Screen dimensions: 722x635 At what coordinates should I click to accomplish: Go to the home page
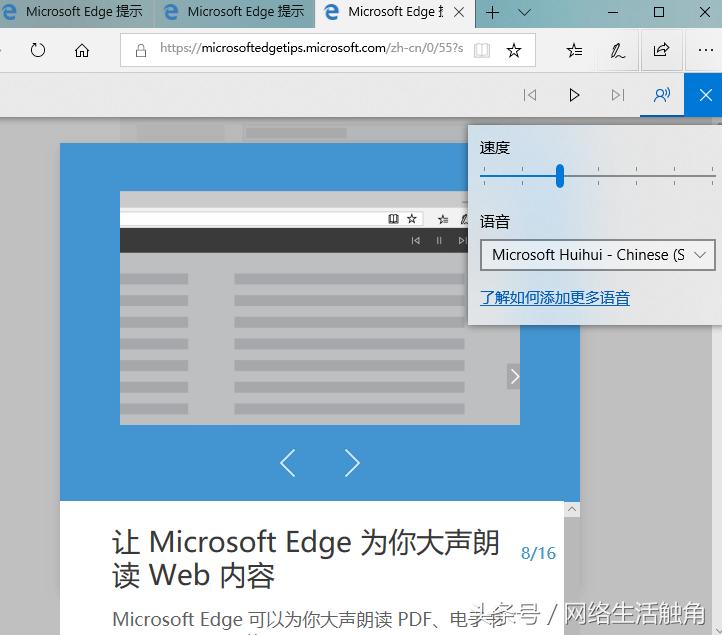82,50
